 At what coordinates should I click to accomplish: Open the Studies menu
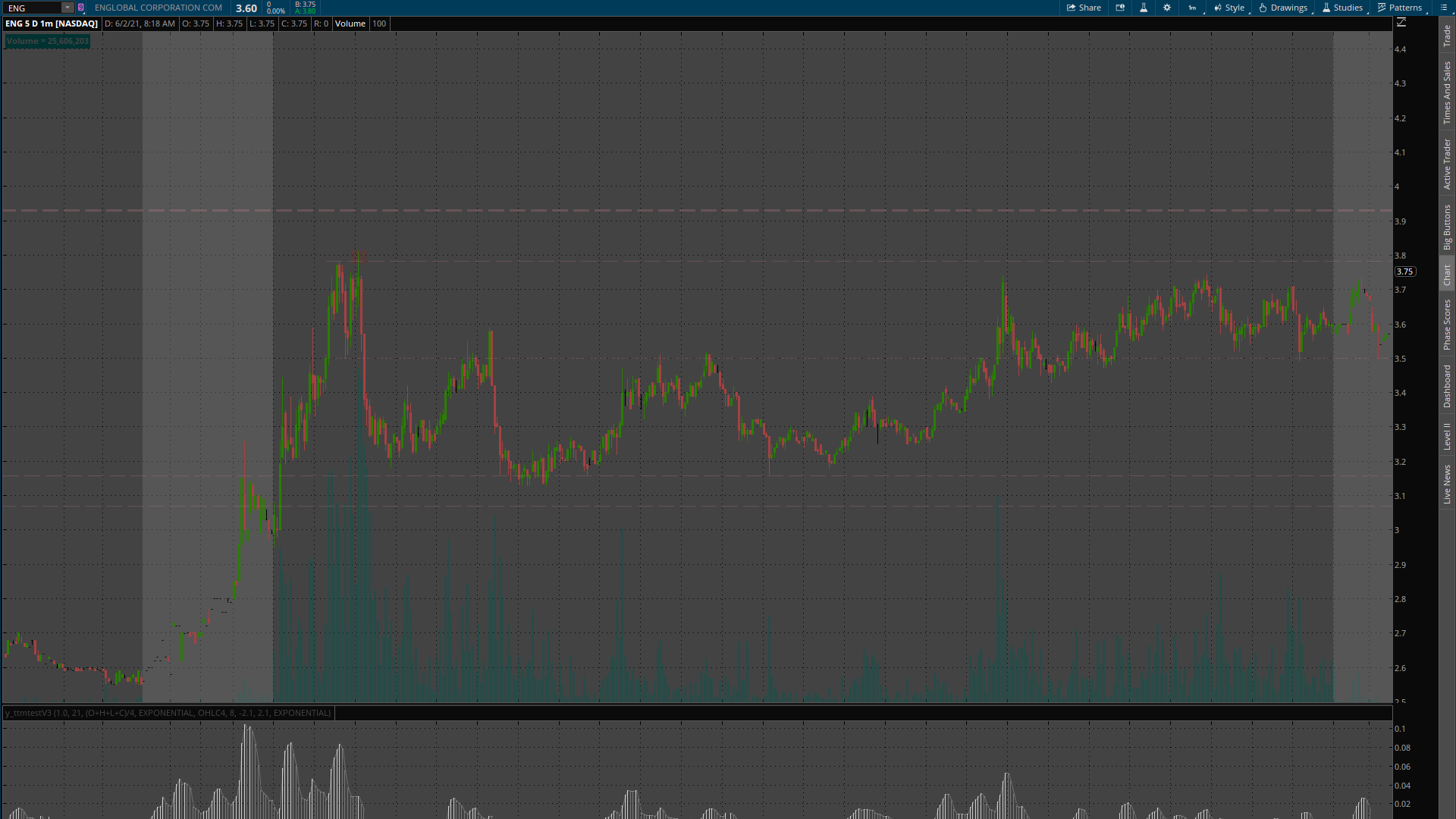[x=1342, y=8]
